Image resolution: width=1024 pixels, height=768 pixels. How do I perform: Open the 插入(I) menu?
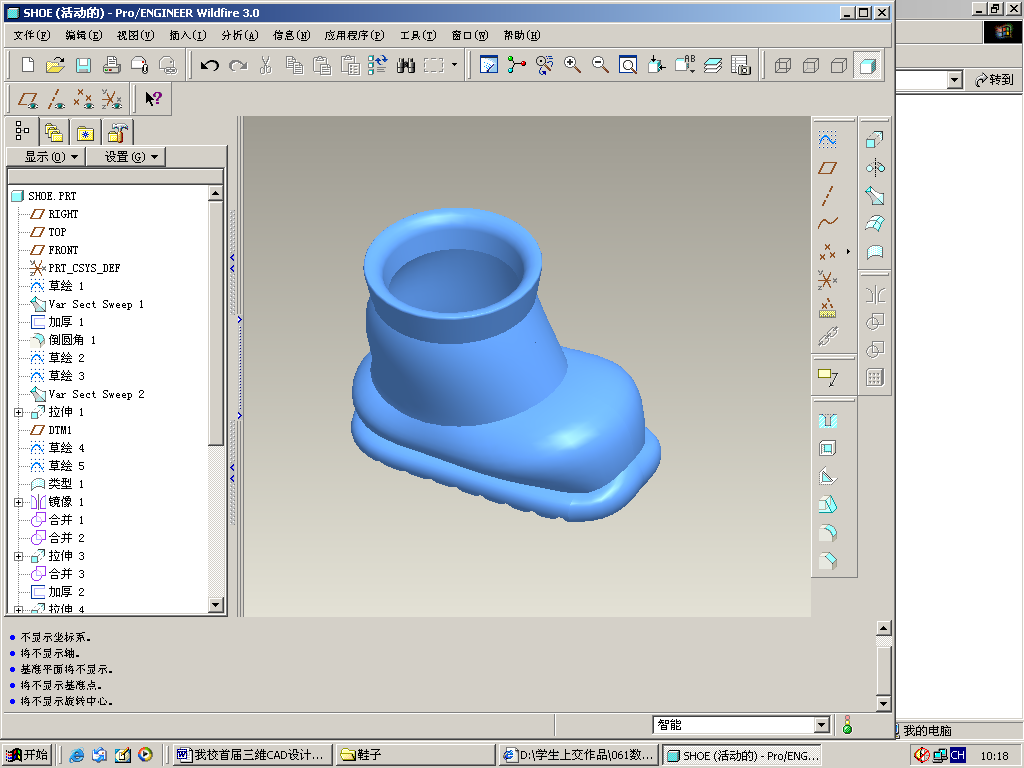point(187,35)
